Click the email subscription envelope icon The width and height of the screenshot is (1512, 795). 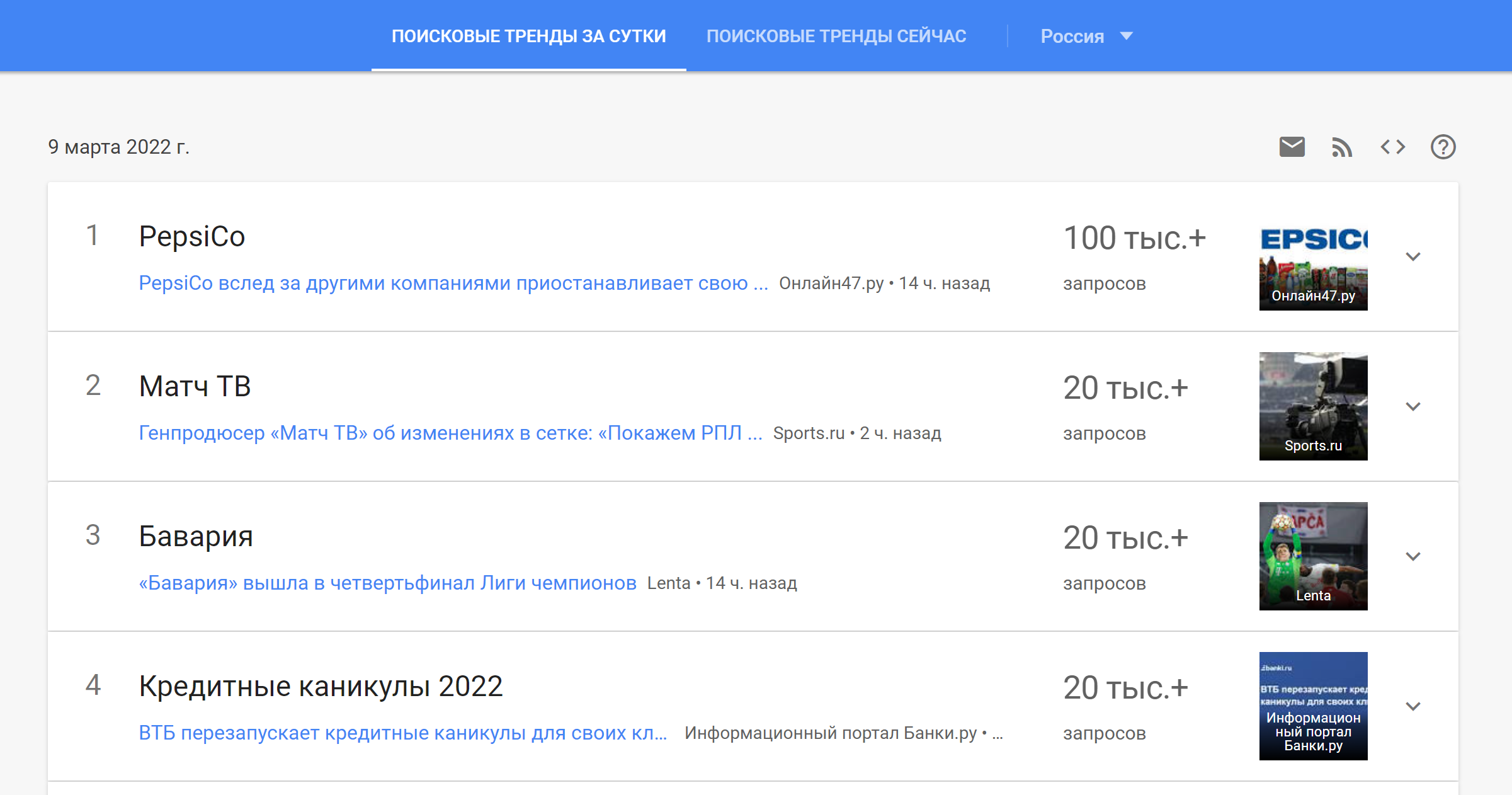1292,147
